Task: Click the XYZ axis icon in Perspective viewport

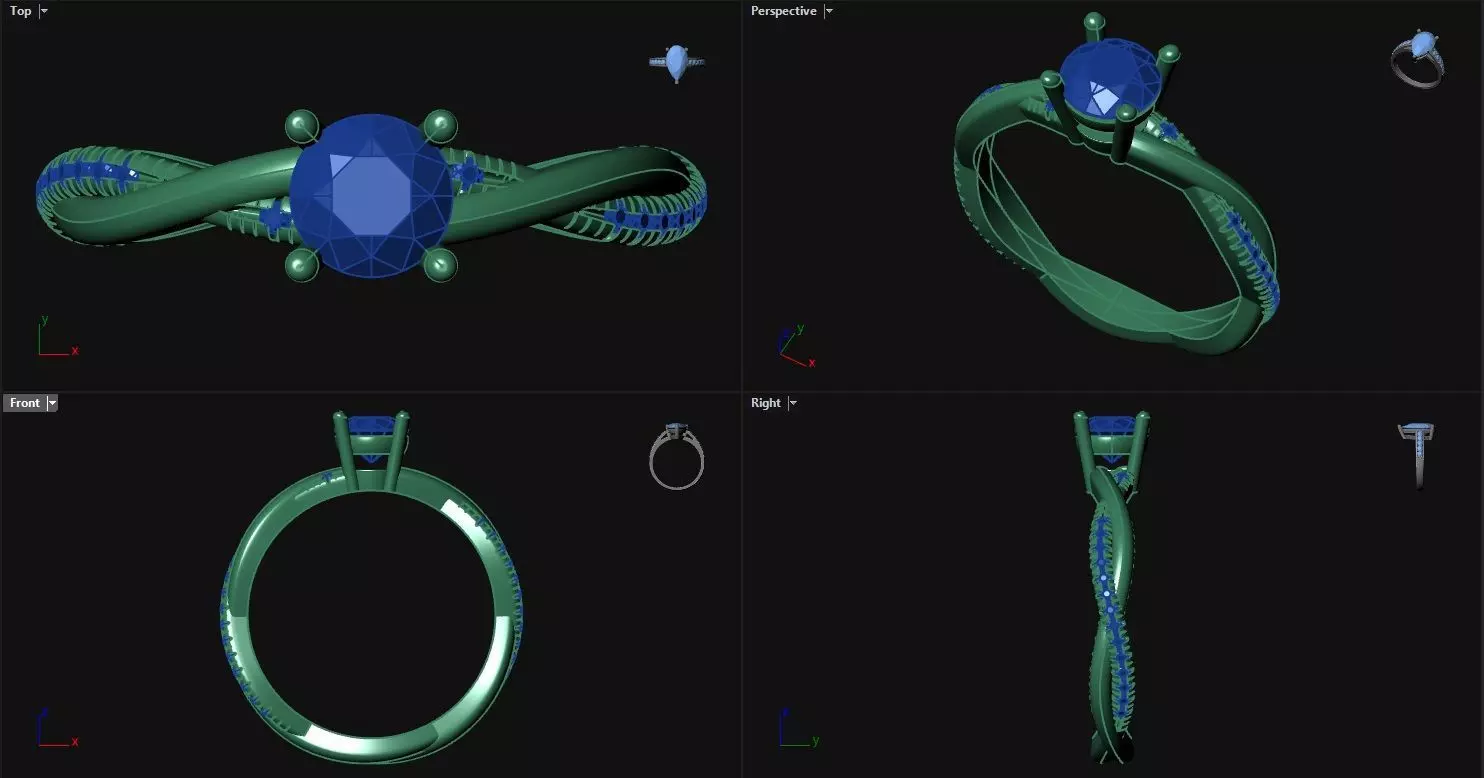Action: pos(796,345)
